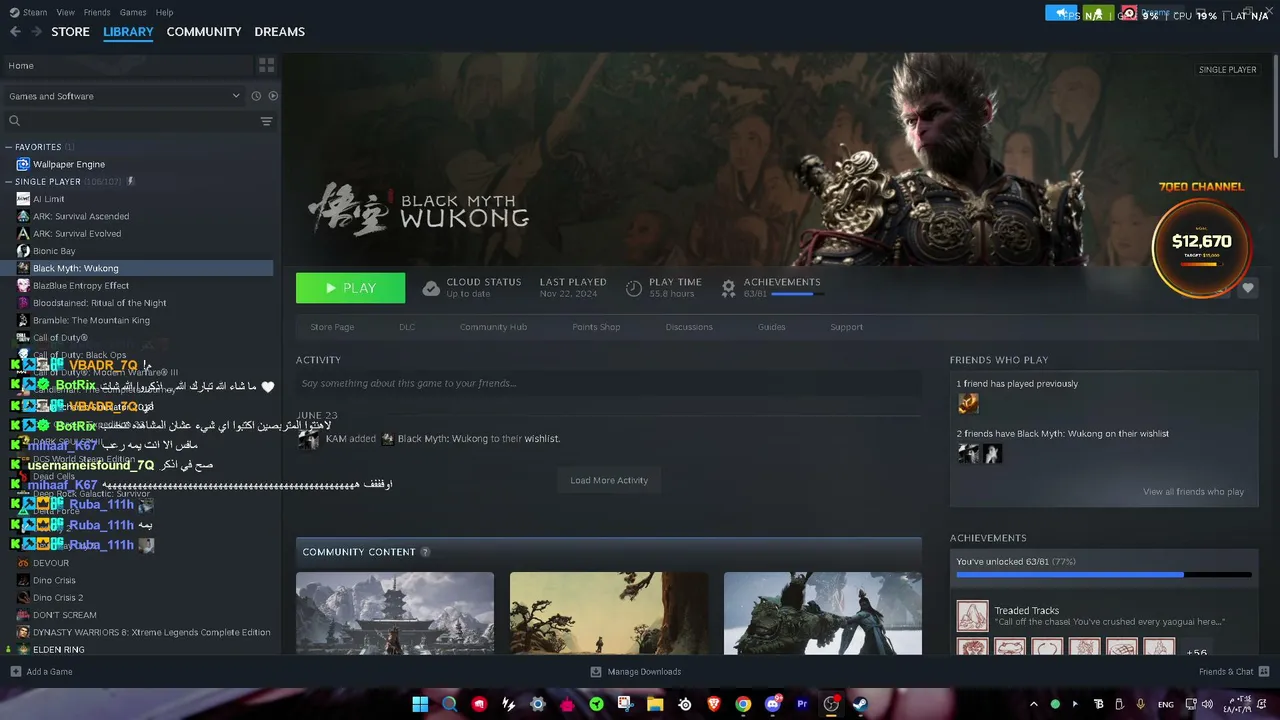Click the achievements progress bar
The image size is (1280, 720).
(1104, 575)
